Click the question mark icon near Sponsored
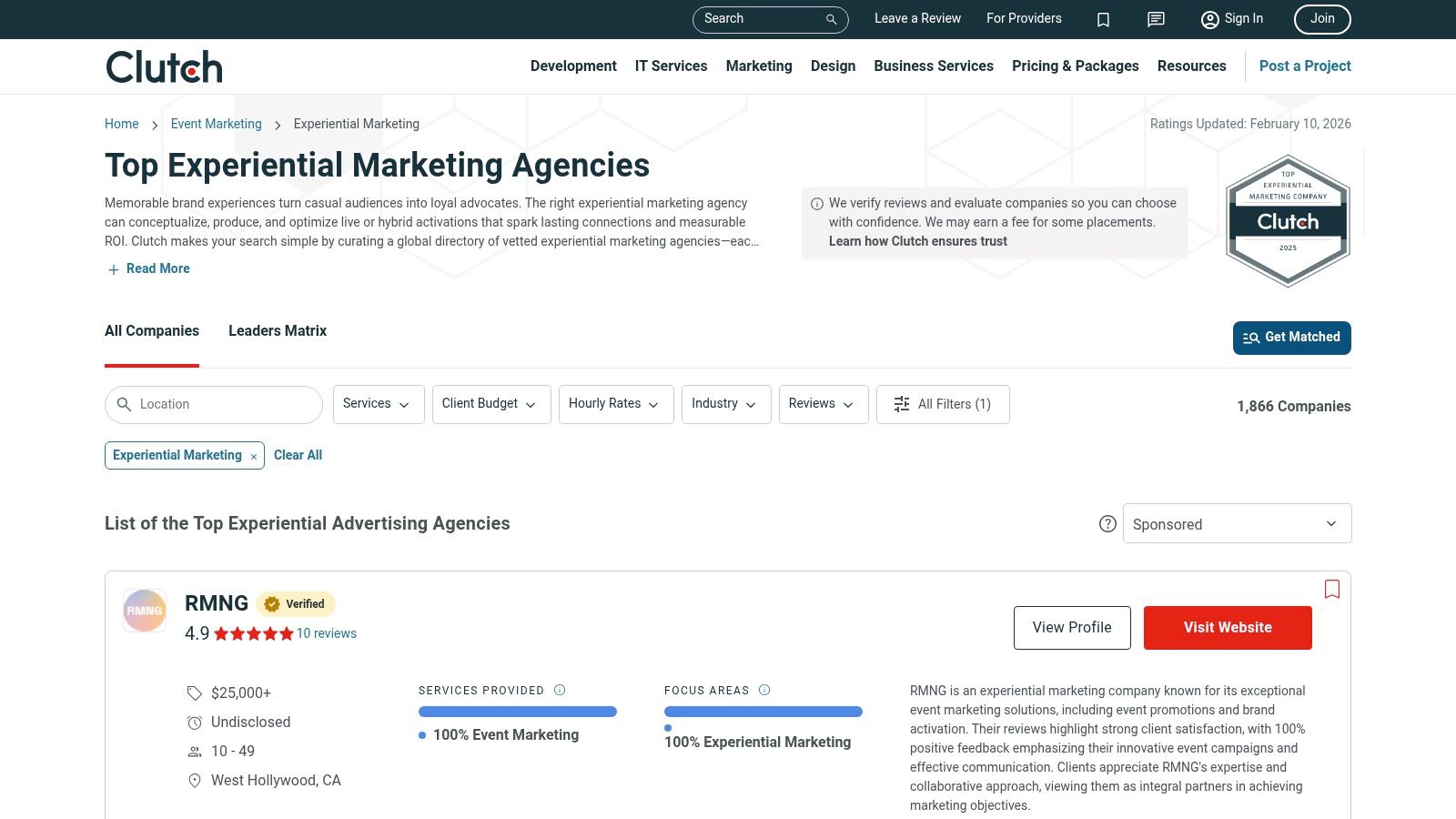Screen dimensions: 1456x819 (x=1107, y=523)
